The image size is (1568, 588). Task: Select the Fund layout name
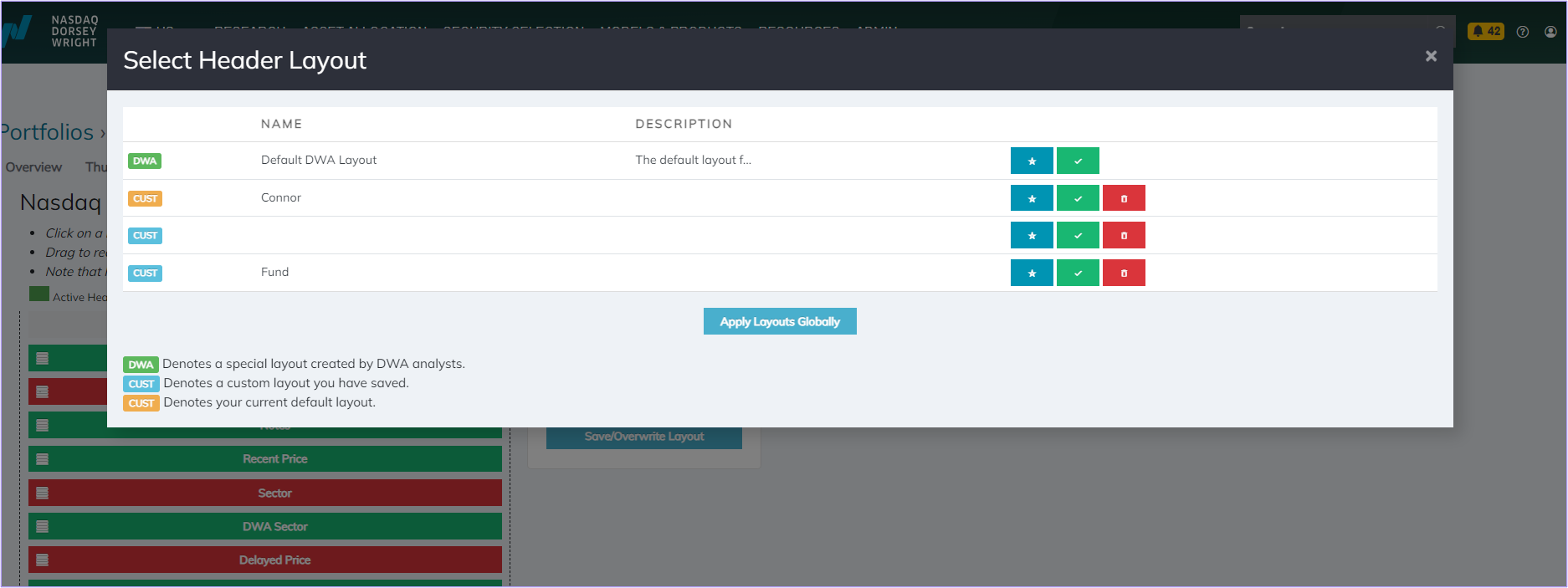click(274, 272)
